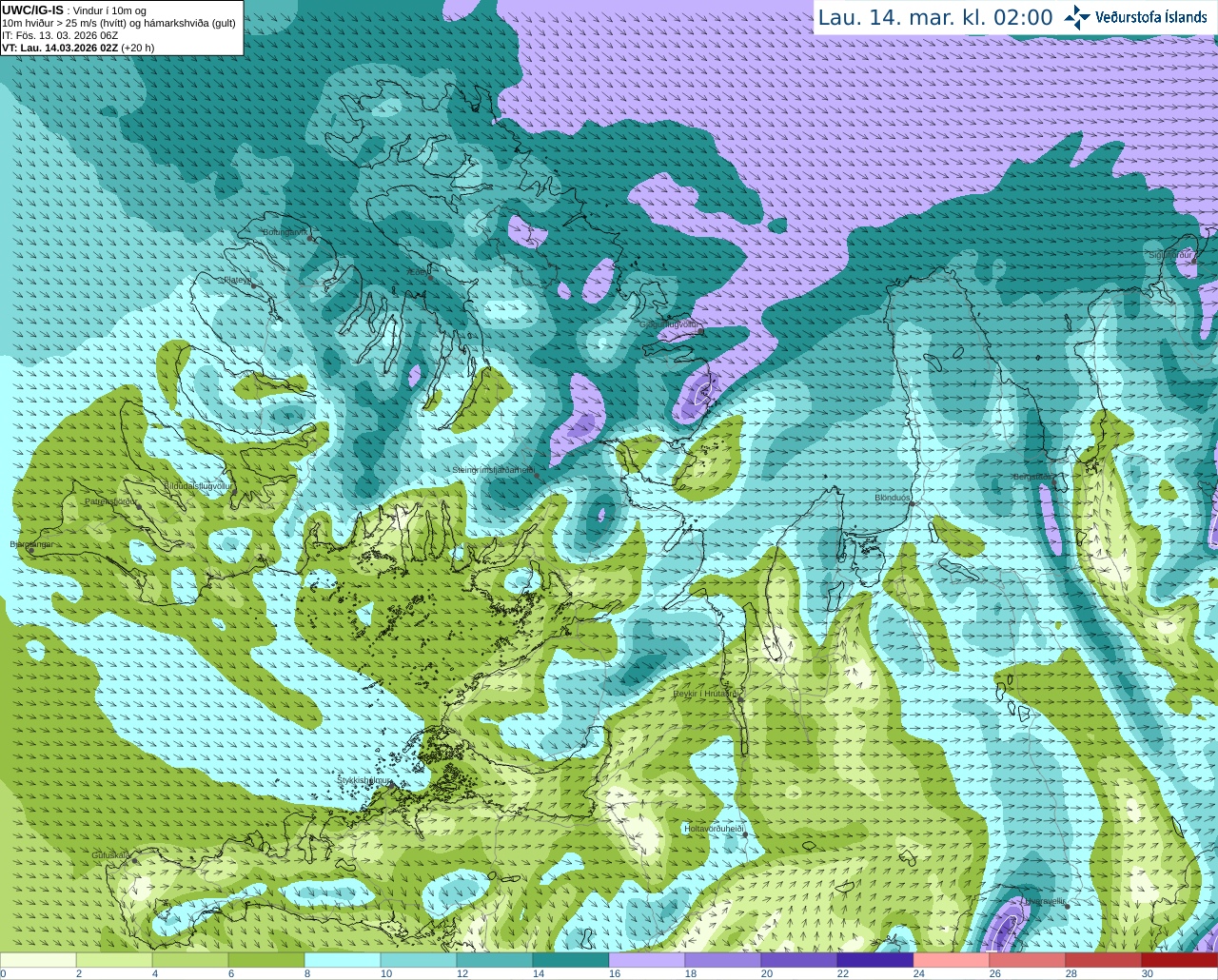Click the Reykir í Hrútafirði station label
Viewport: 1218px width, 980px height.
tap(707, 695)
